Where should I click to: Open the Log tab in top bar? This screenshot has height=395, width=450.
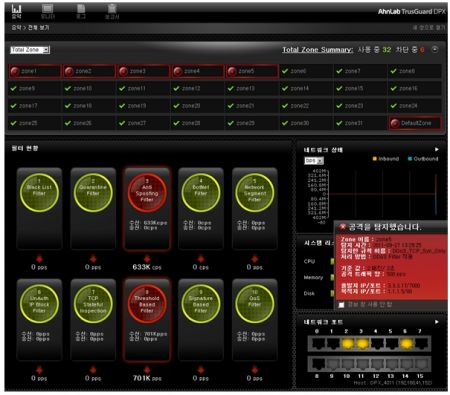81,12
